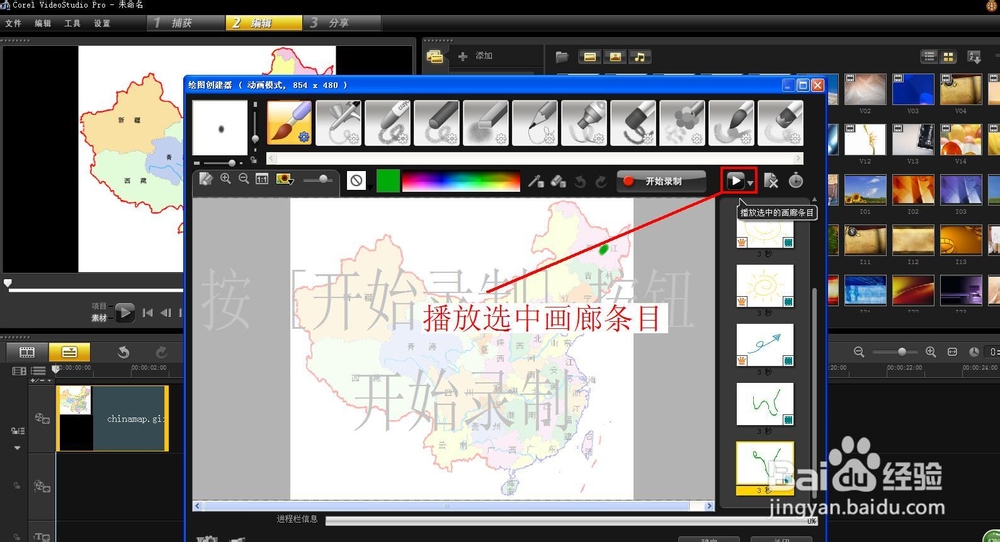1000x542 pixels.
Task: Switch to storyboard view
Action: [27, 351]
